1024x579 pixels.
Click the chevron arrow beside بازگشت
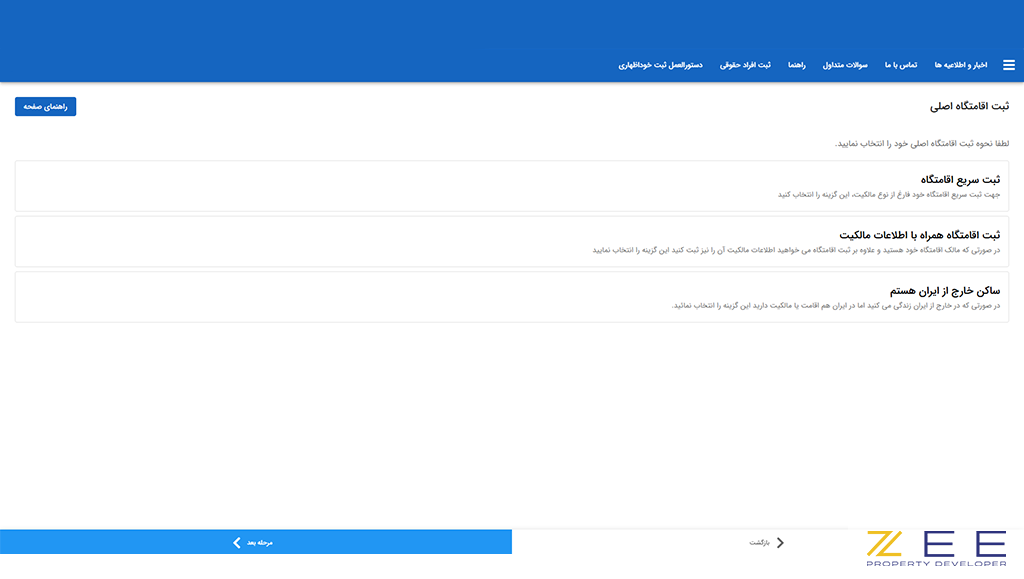click(x=781, y=542)
